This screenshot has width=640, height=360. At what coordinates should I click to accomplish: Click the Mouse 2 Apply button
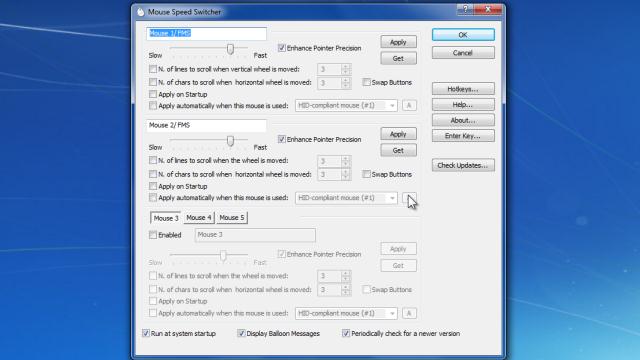398,134
